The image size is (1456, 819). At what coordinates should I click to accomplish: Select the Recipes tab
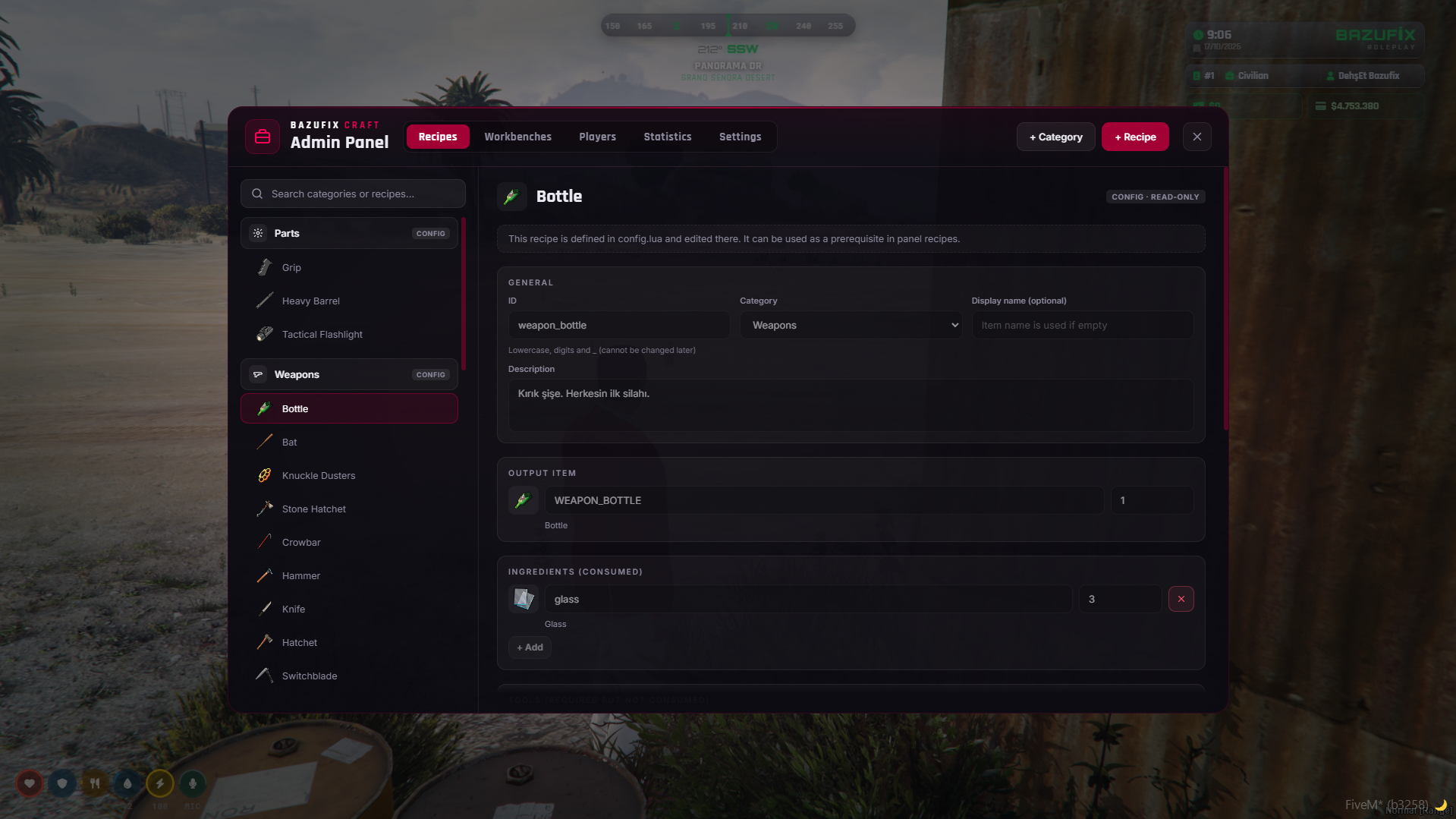[438, 137]
